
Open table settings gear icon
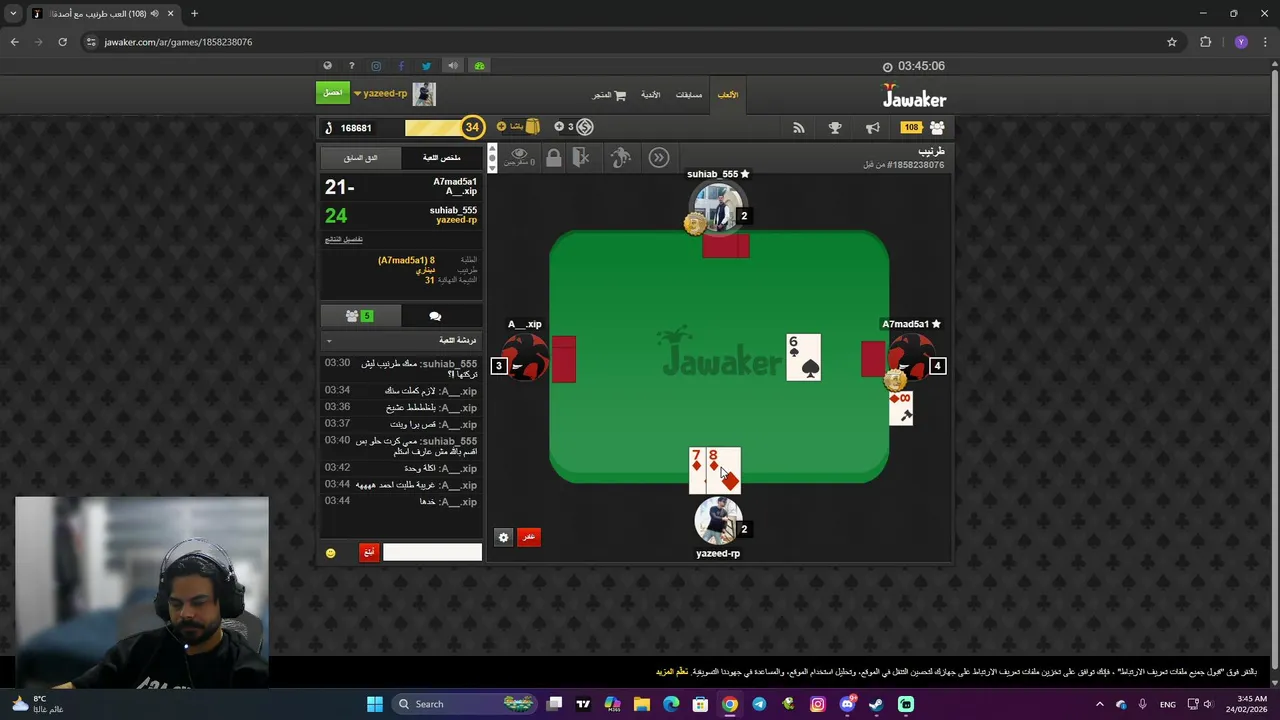point(503,537)
